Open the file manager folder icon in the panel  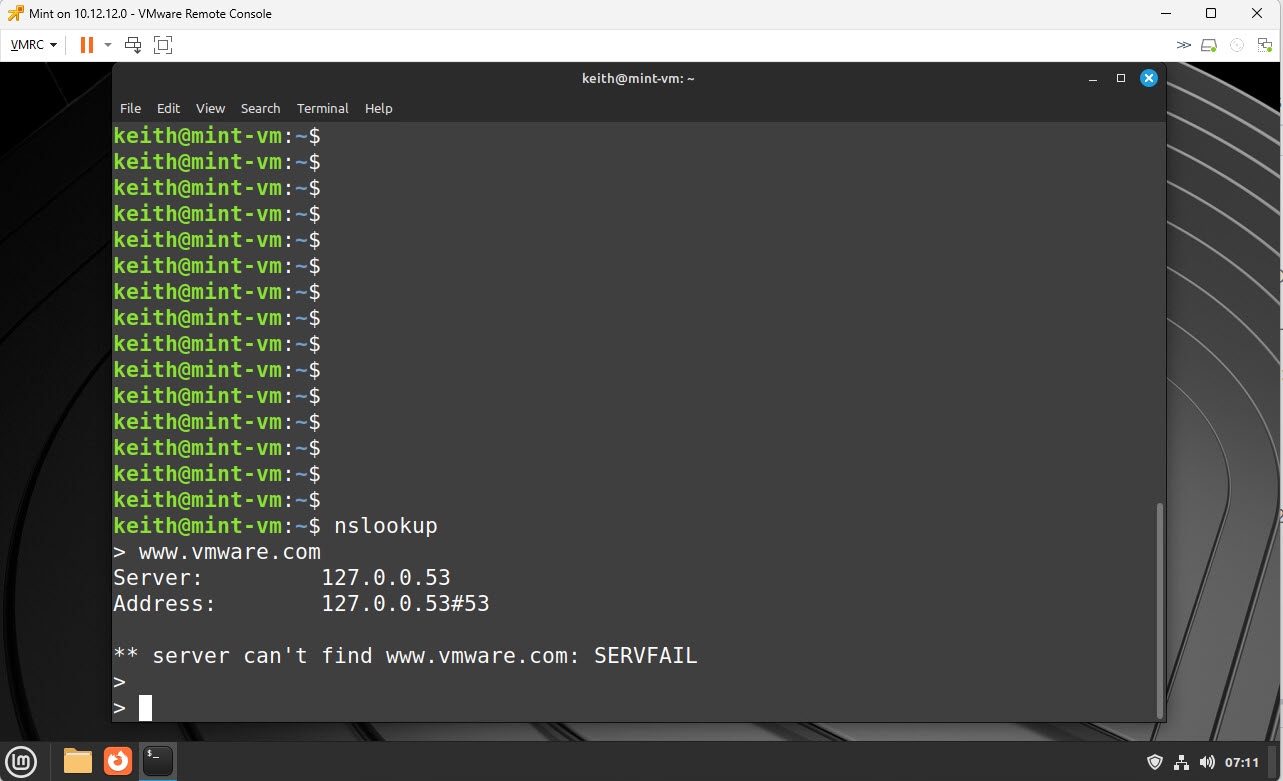click(78, 761)
